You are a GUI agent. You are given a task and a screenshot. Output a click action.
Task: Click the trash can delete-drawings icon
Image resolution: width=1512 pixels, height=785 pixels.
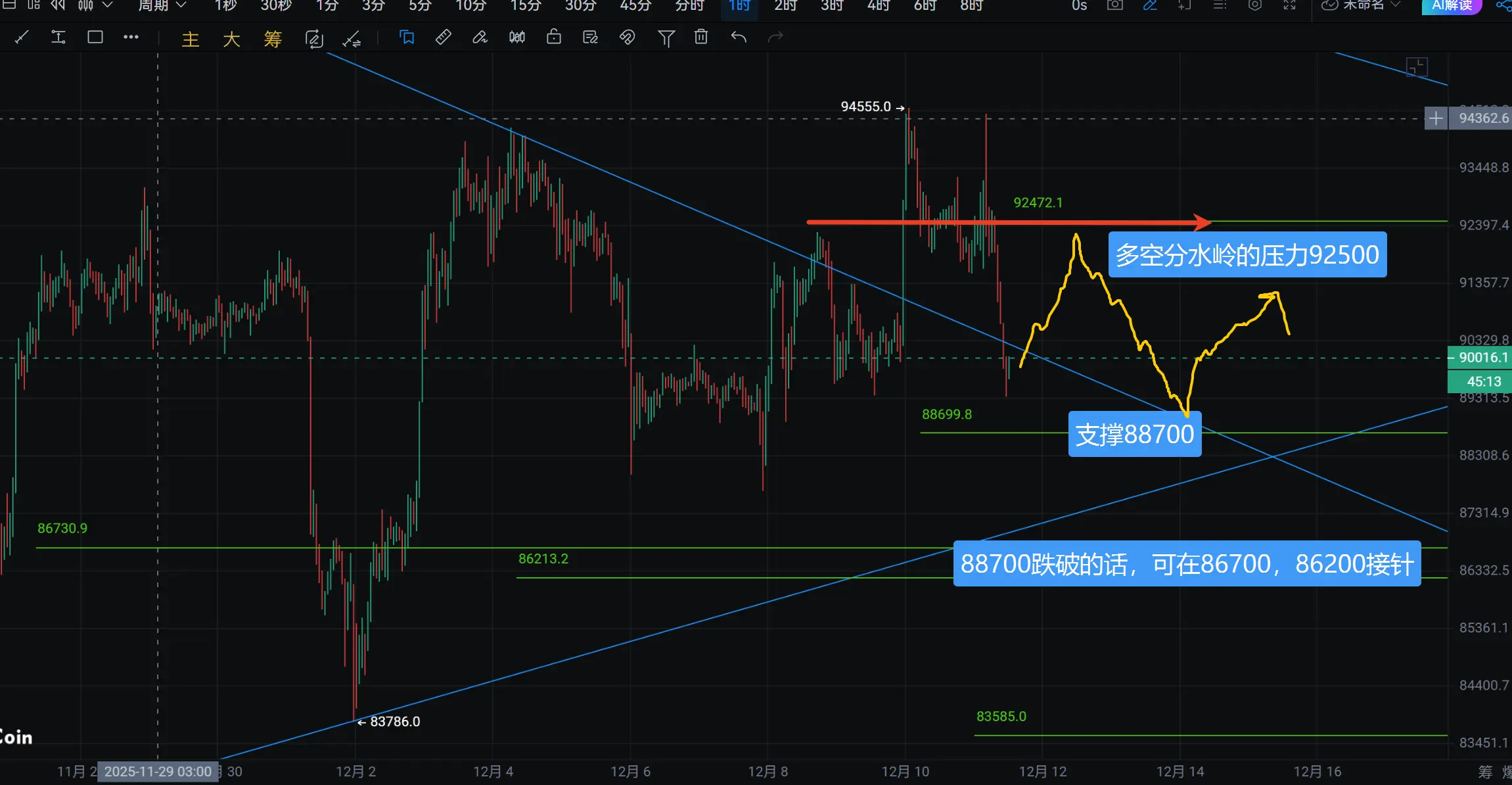701,37
